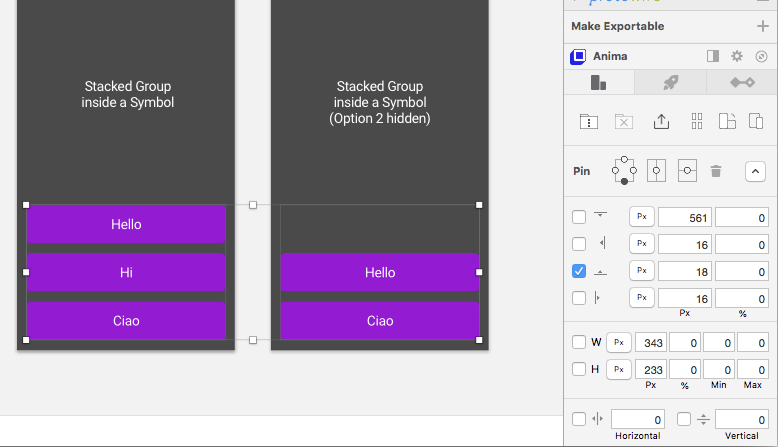Enable the W width constraint checkbox
The width and height of the screenshot is (778, 447).
pos(579,342)
